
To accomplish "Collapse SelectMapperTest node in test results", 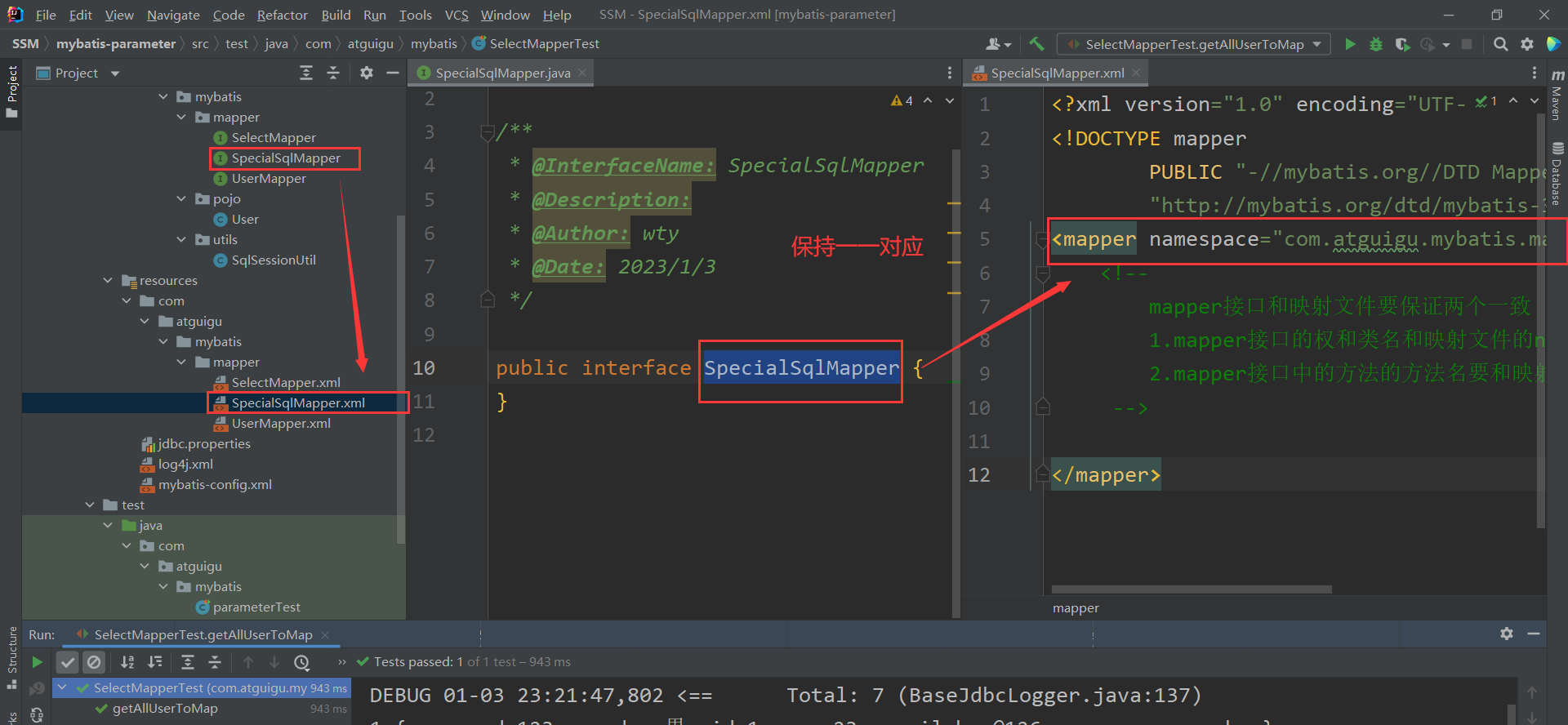I will 62,687.
